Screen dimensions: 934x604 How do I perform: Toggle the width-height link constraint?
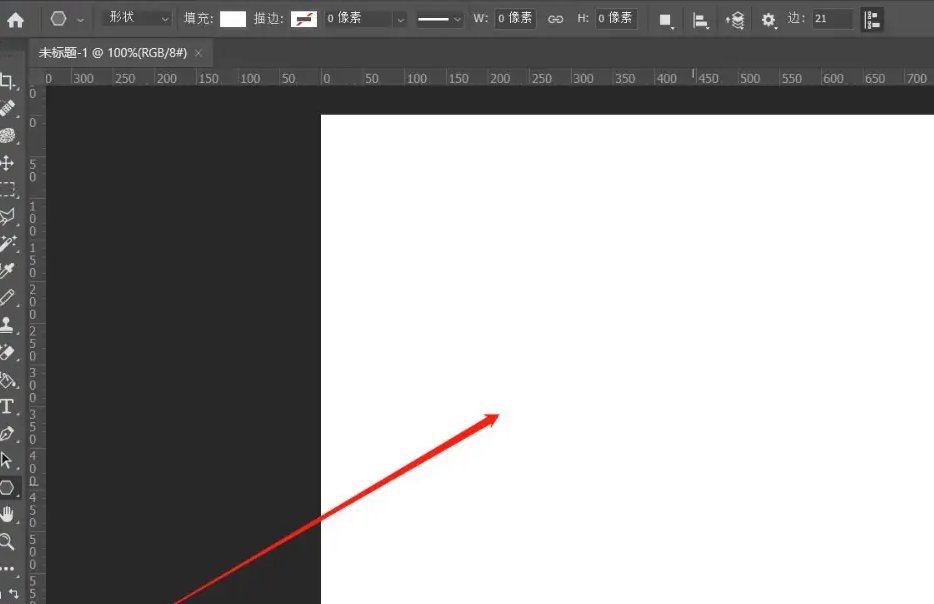click(555, 19)
